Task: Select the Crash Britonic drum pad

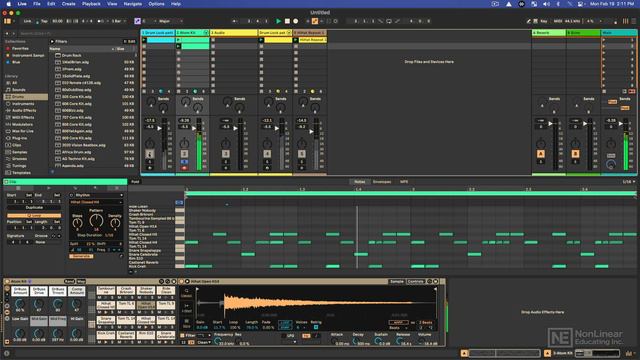Action: [x=126, y=290]
